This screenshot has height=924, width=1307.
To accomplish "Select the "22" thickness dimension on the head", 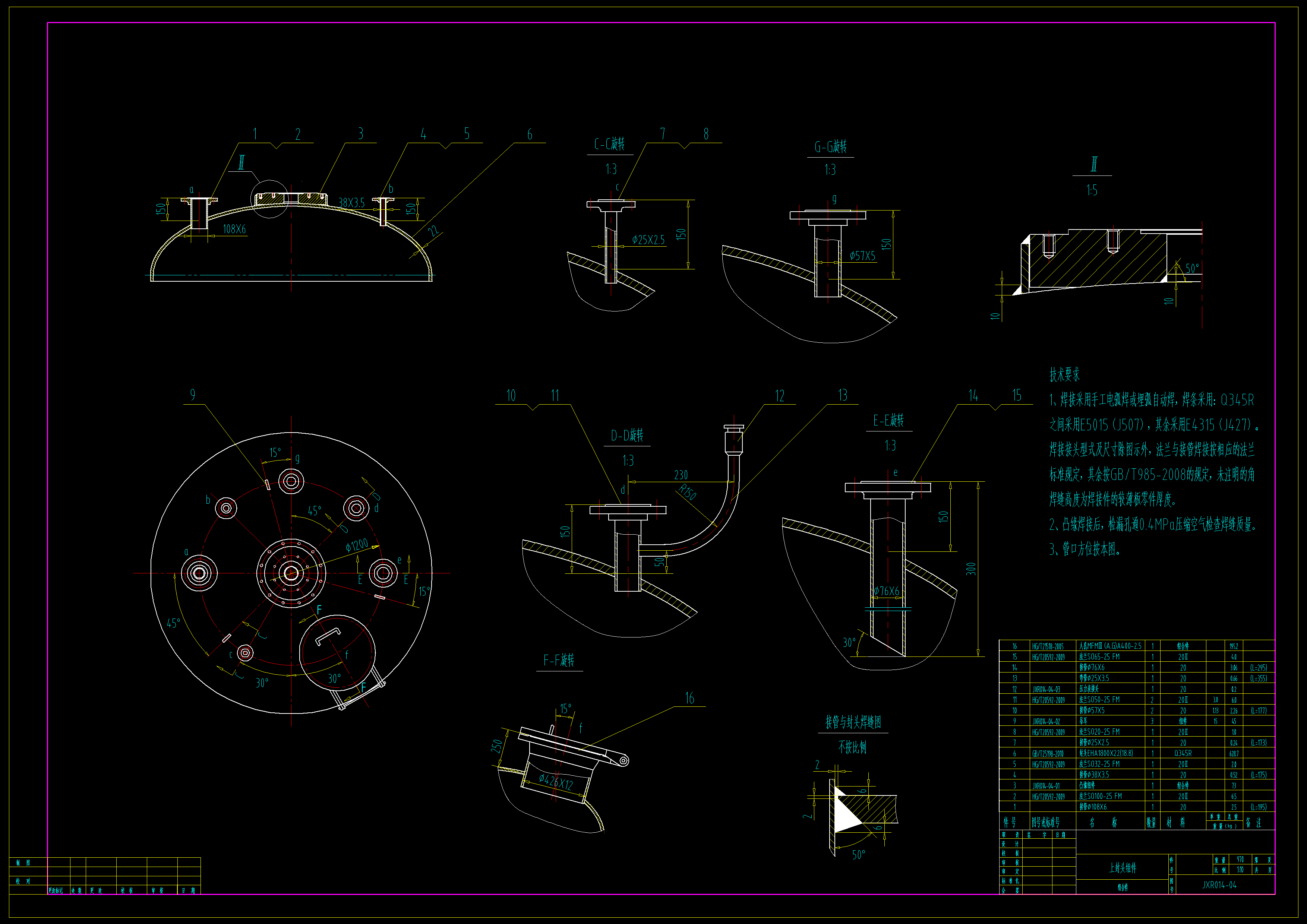I will tap(434, 231).
